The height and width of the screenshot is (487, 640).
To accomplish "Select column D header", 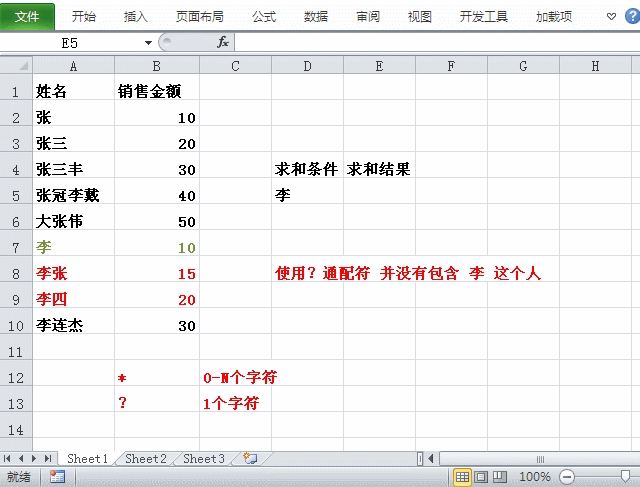I will pos(307,66).
